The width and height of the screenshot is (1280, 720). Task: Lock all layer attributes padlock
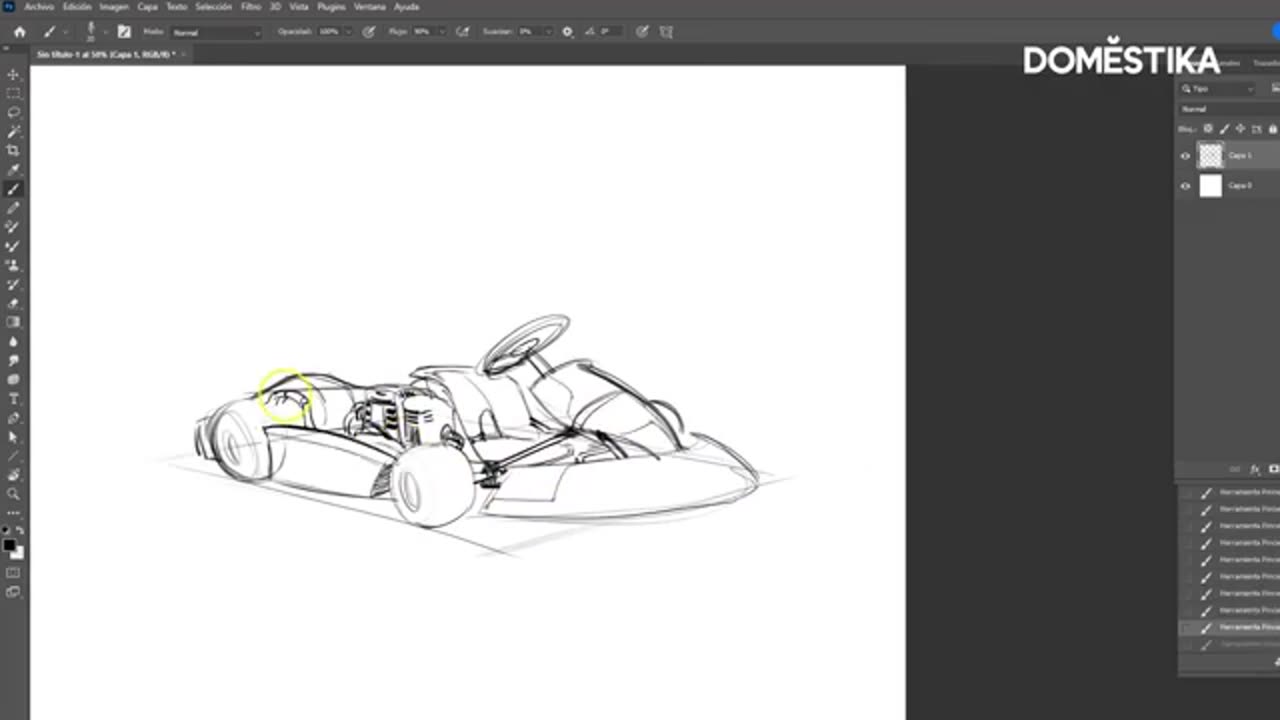click(1272, 129)
